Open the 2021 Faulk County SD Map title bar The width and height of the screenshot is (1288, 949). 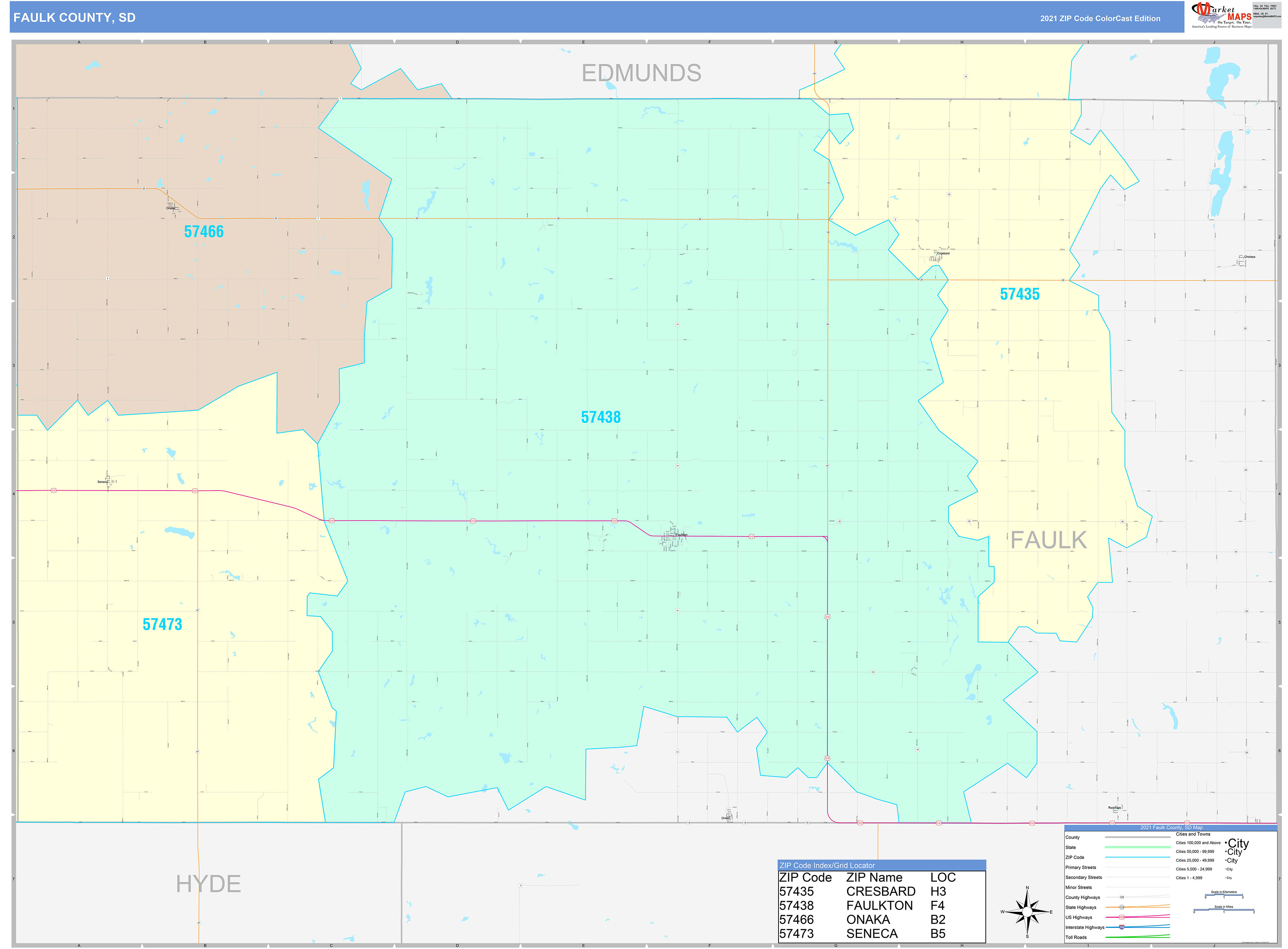(1172, 828)
